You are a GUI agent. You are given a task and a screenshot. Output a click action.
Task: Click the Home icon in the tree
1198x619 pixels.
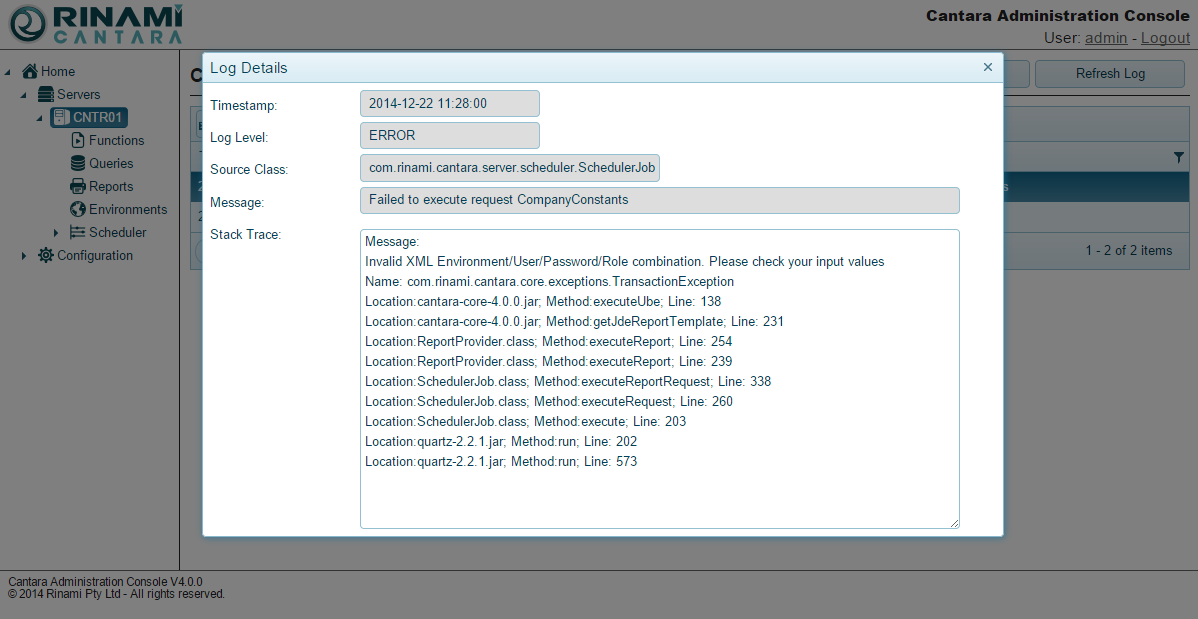pyautogui.click(x=30, y=72)
